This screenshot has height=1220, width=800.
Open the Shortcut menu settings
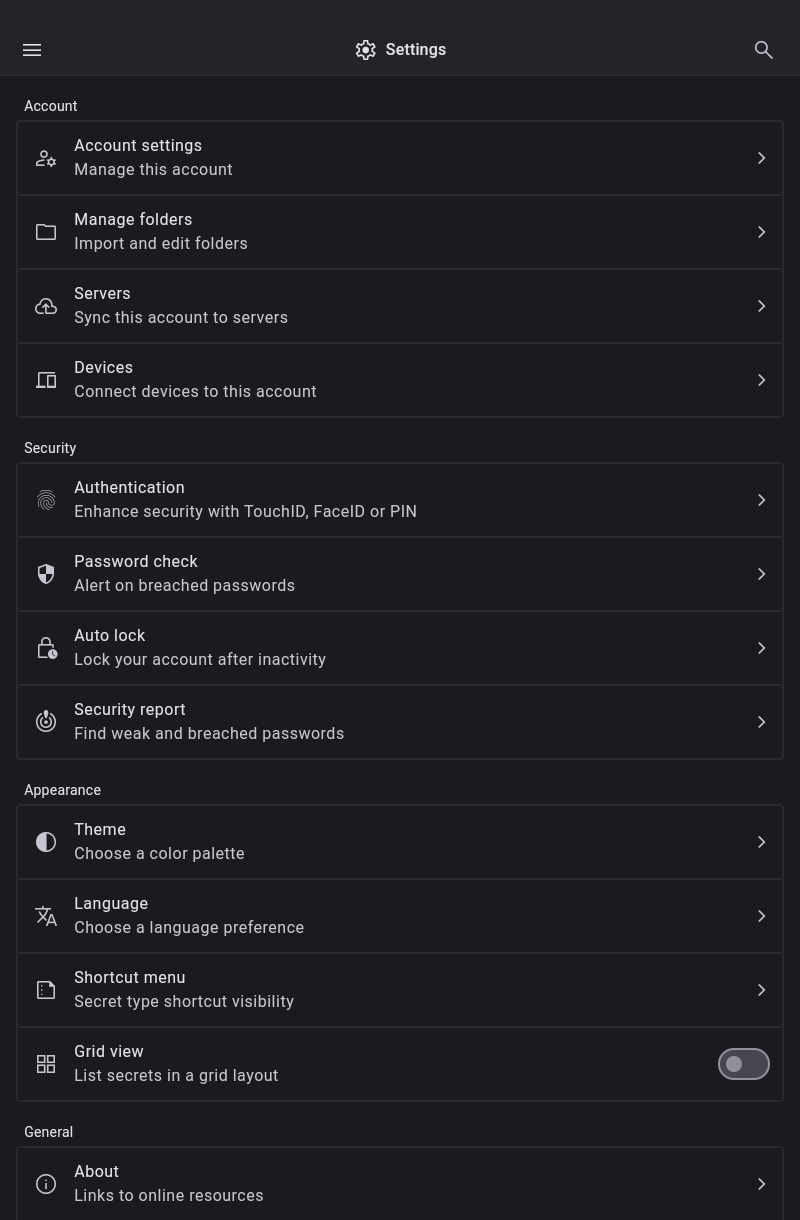[400, 990]
